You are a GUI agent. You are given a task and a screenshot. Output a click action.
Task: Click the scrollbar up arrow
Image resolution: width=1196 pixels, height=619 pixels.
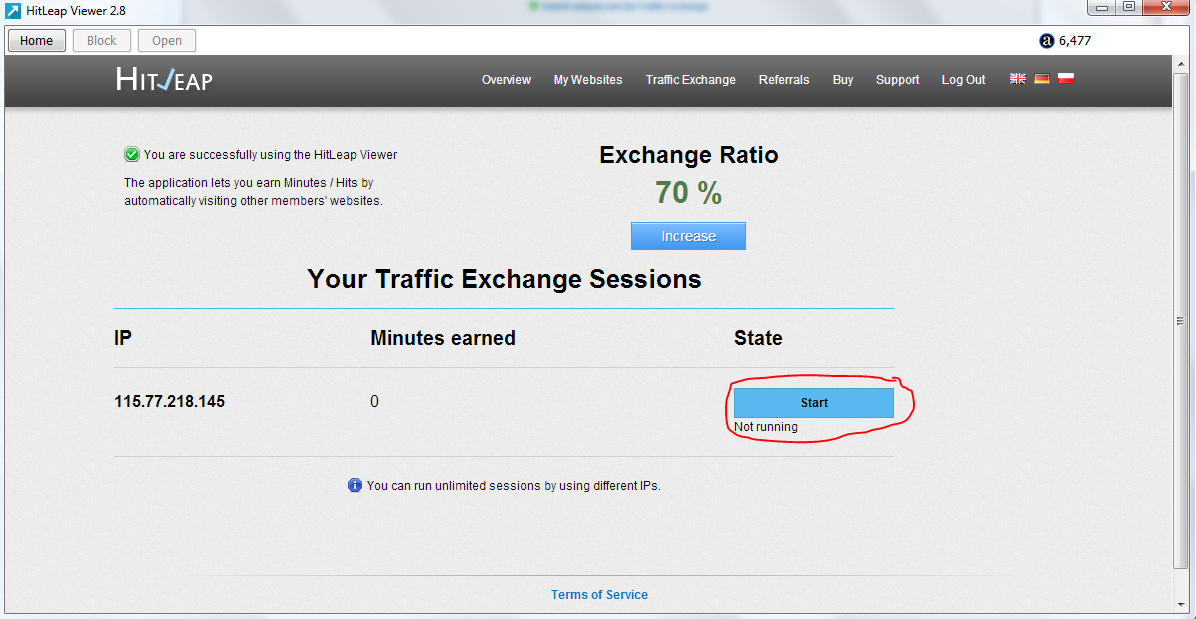pyautogui.click(x=1180, y=63)
